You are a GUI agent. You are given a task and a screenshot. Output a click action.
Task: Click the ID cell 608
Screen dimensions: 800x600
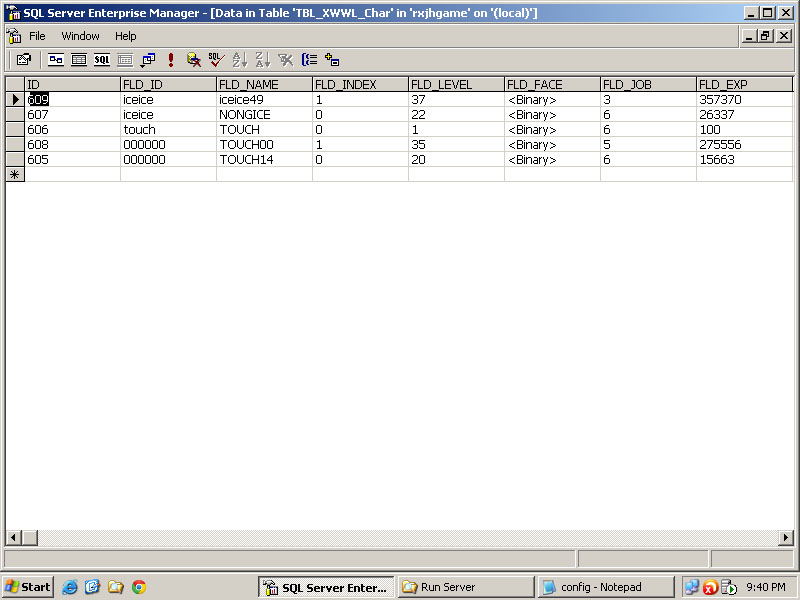(72, 144)
